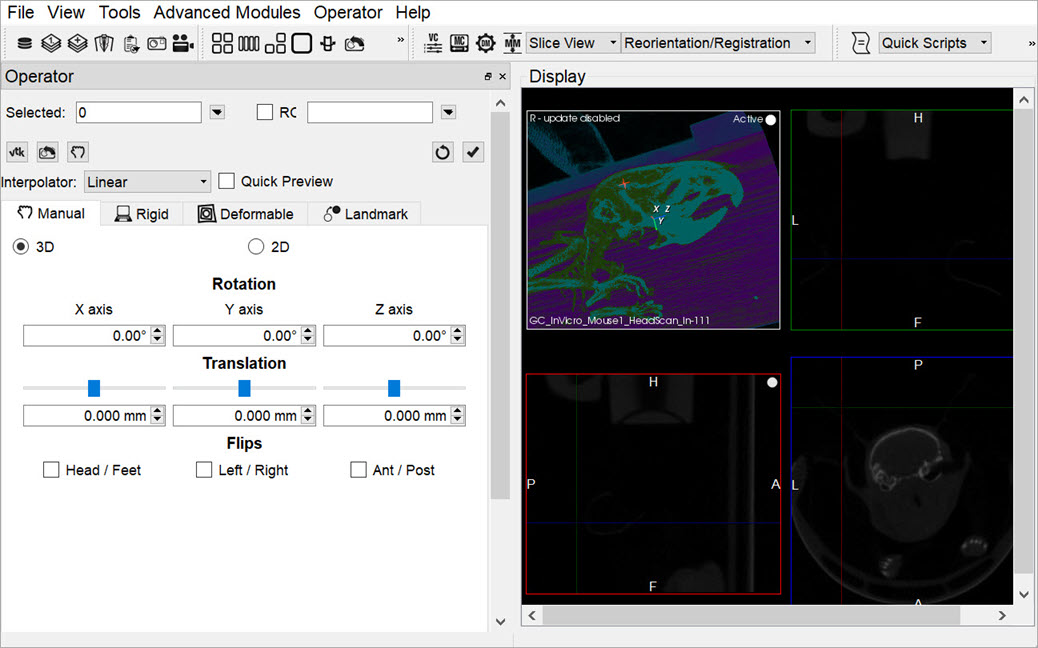The height and width of the screenshot is (648, 1038).
Task: Toggle the Left / Right flip checkbox
Action: click(204, 470)
